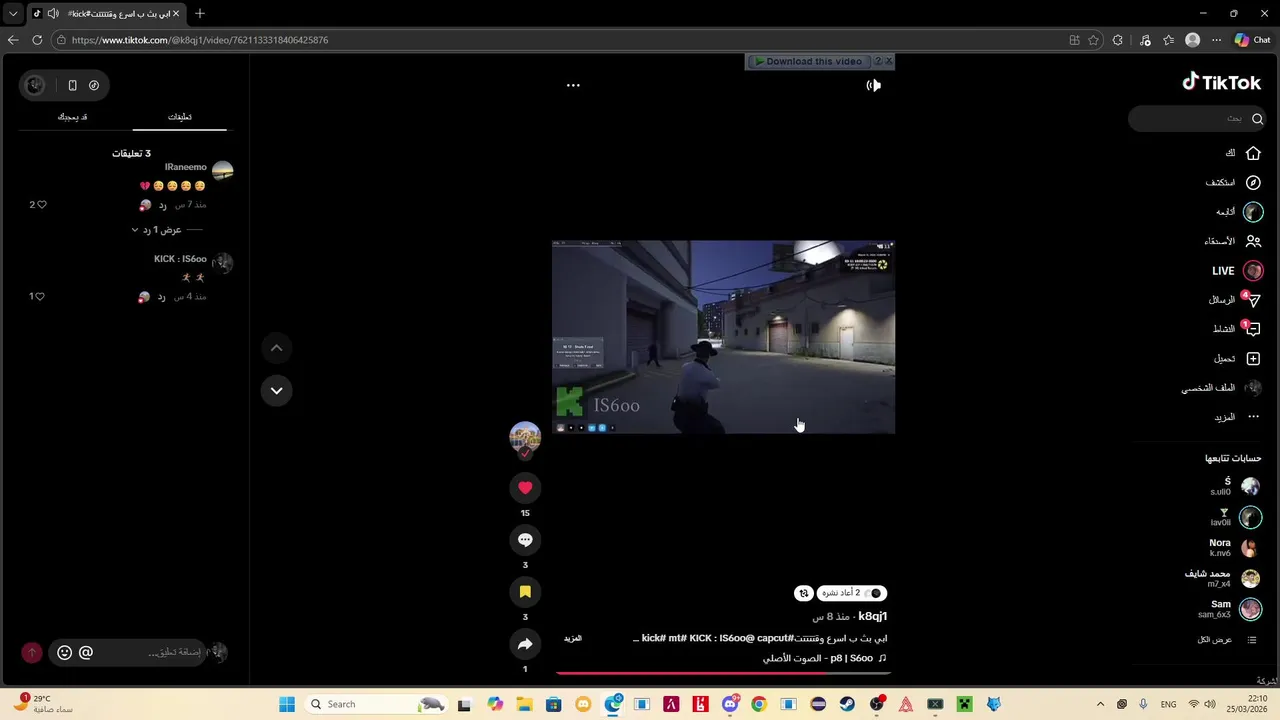Click the TikTok-note icon in top-left pill
This screenshot has height=720, width=1280.
(x=94, y=85)
